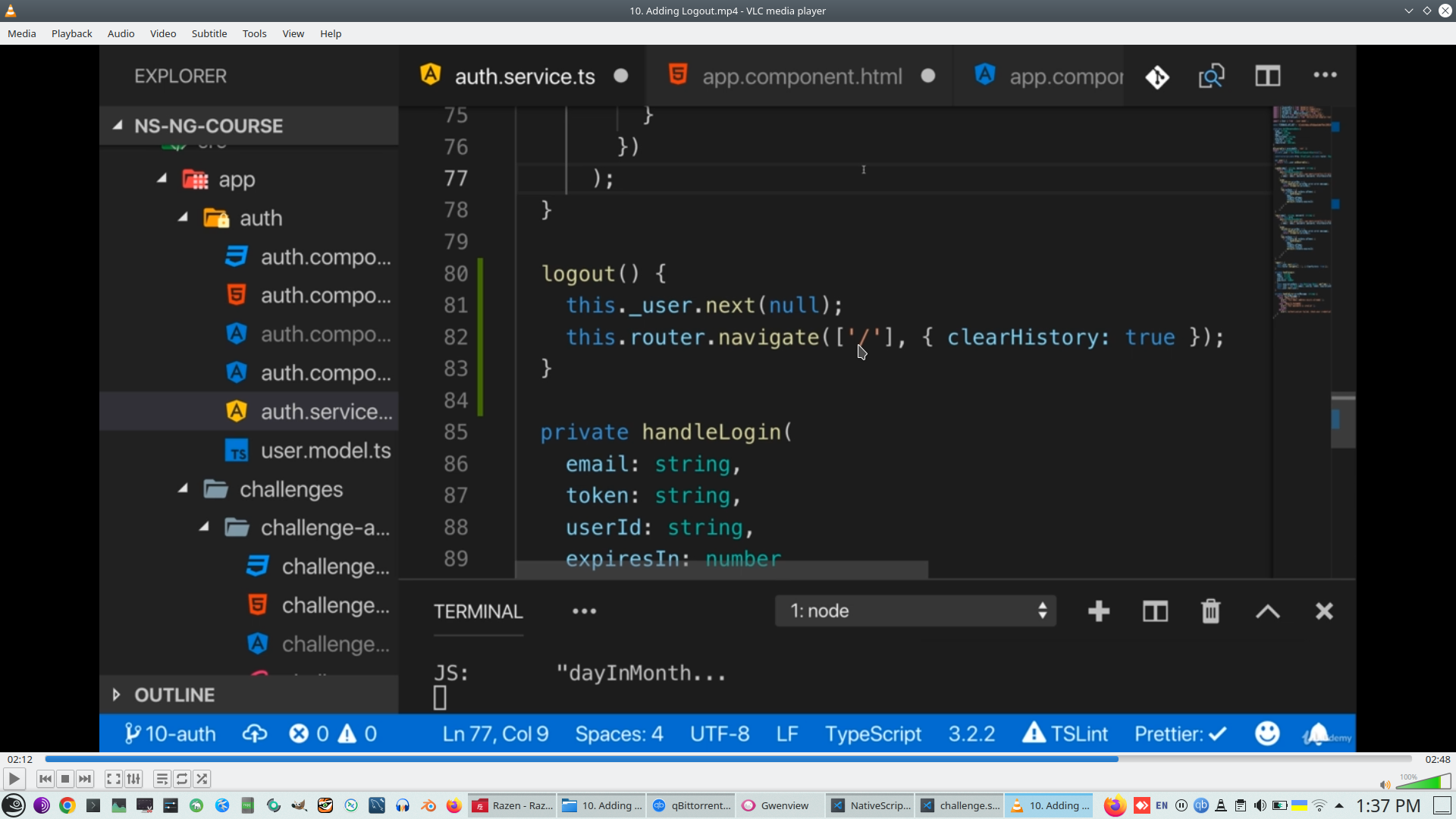Click the plus icon for a new terminal

tap(1098, 611)
